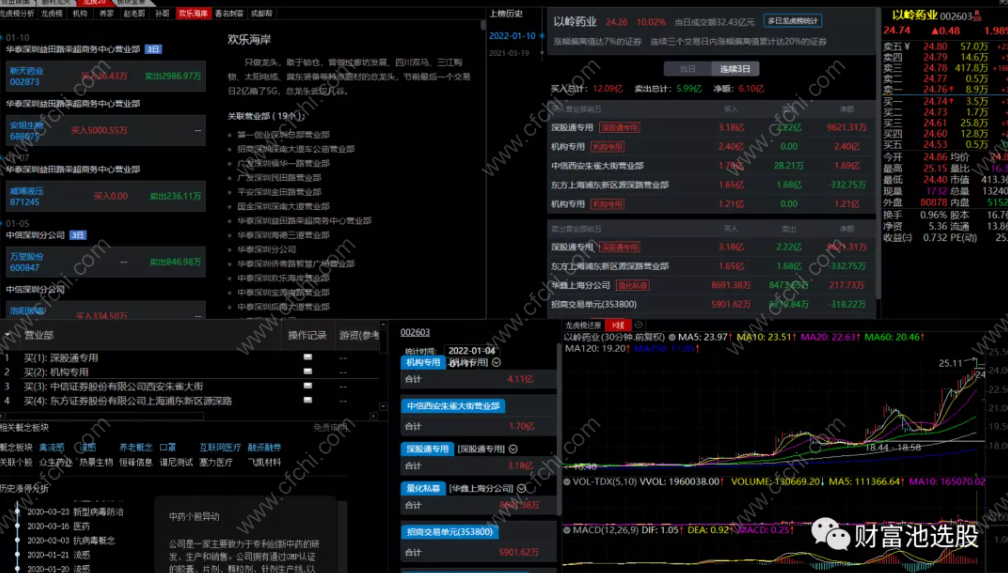
Task: Open message icon in 中信证券西安朱雀大街 row
Action: click(307, 386)
